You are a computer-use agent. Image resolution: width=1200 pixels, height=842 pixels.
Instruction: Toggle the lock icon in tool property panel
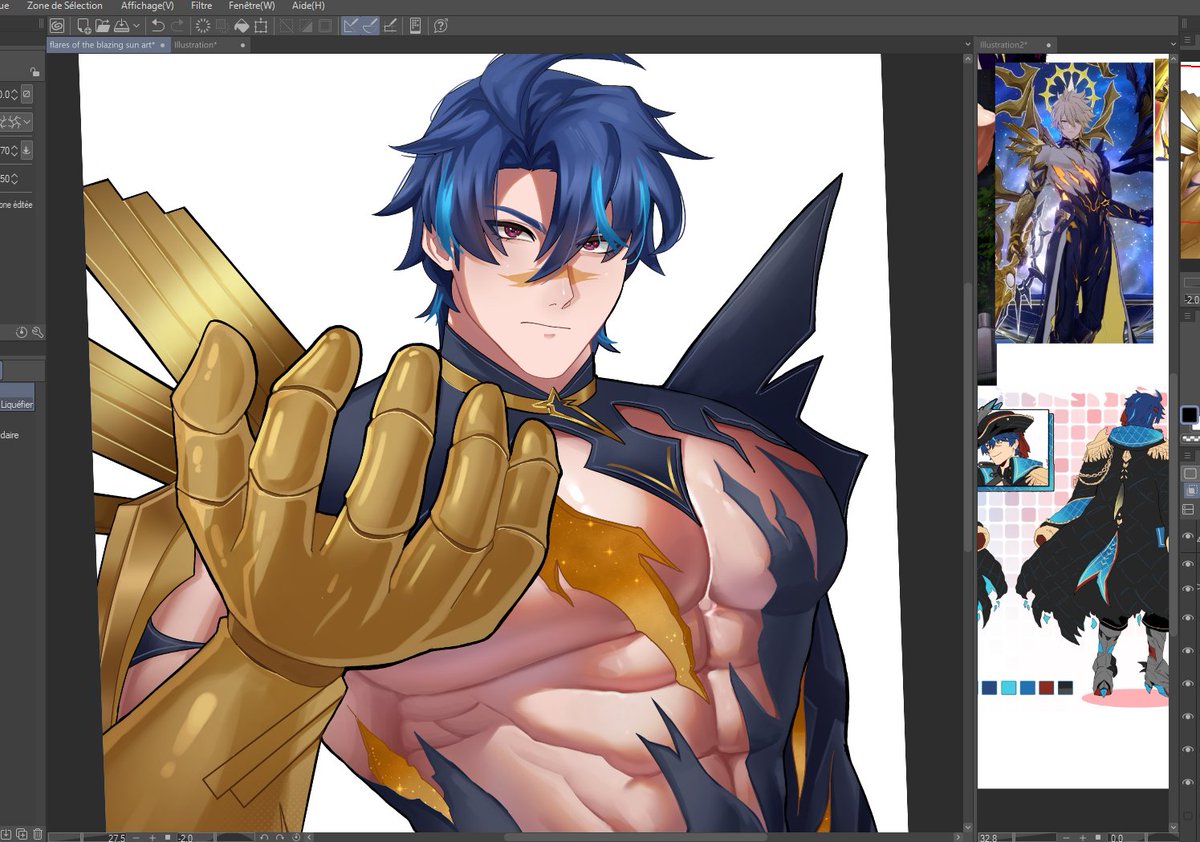(34, 72)
